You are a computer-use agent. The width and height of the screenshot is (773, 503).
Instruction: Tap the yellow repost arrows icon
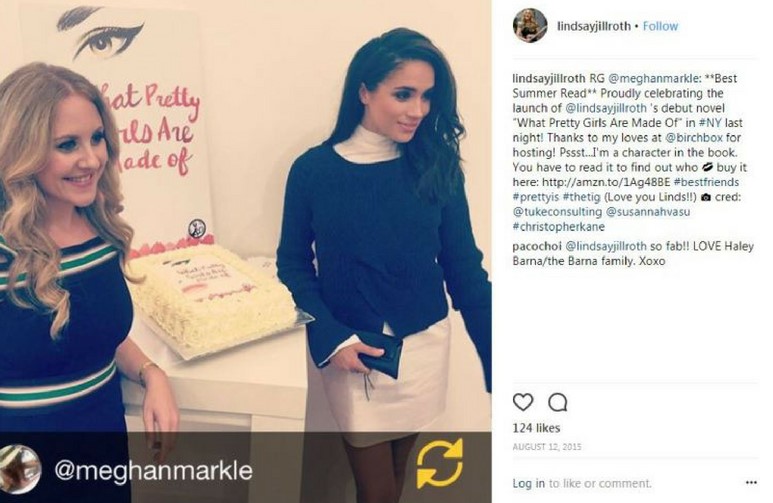(439, 464)
